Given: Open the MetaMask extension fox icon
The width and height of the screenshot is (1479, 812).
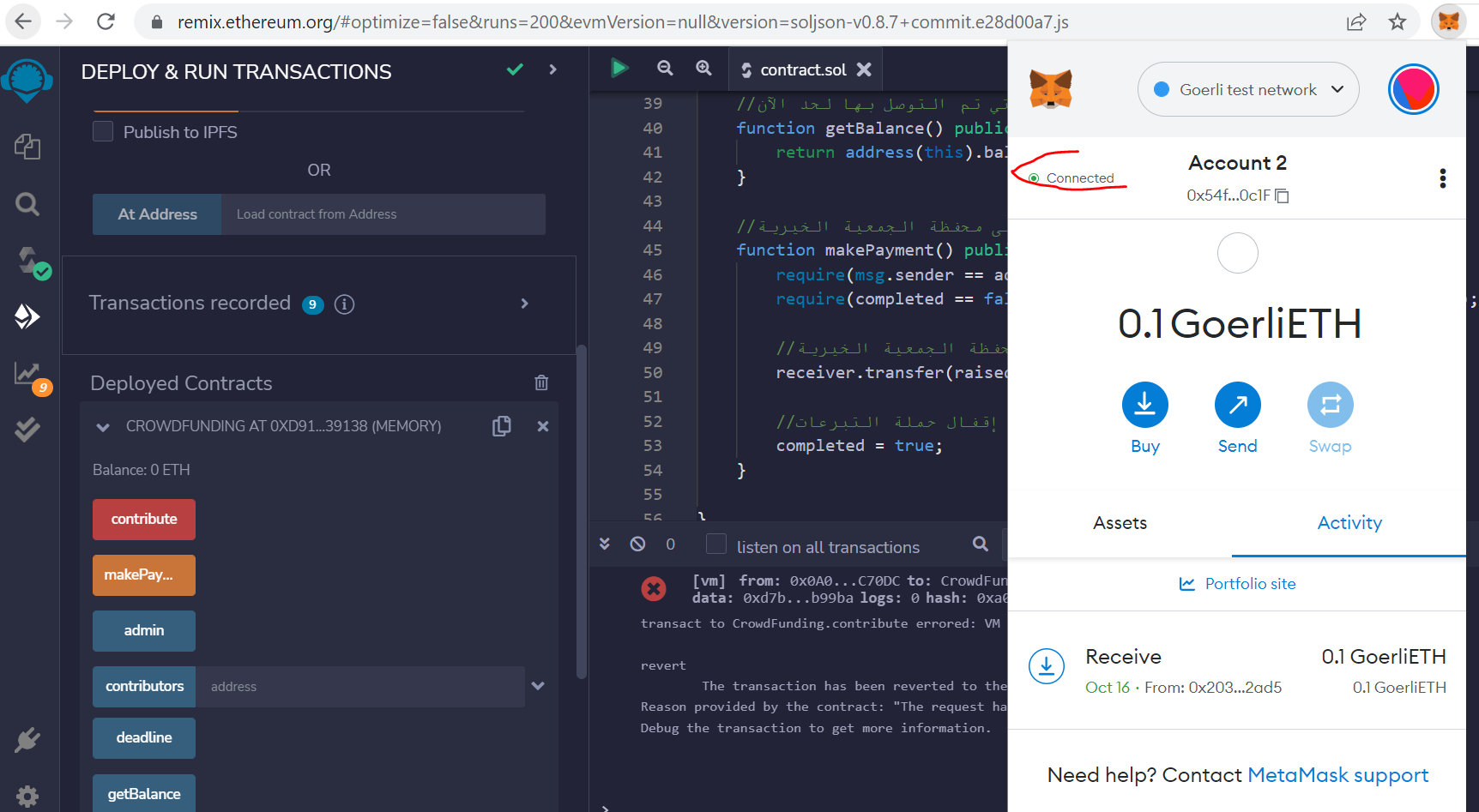Looking at the screenshot, I should coord(1448,21).
